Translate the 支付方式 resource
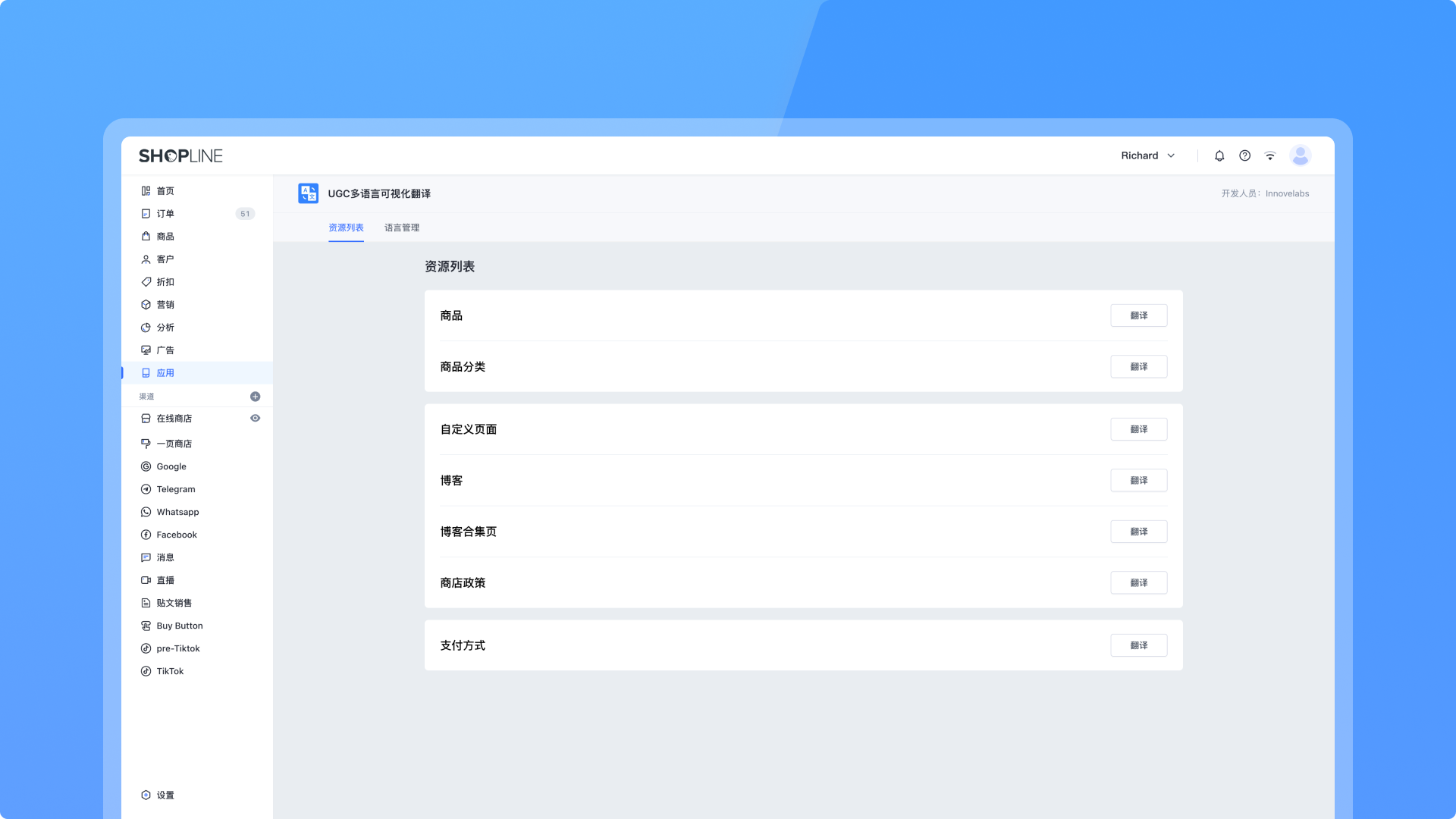 coord(1138,645)
